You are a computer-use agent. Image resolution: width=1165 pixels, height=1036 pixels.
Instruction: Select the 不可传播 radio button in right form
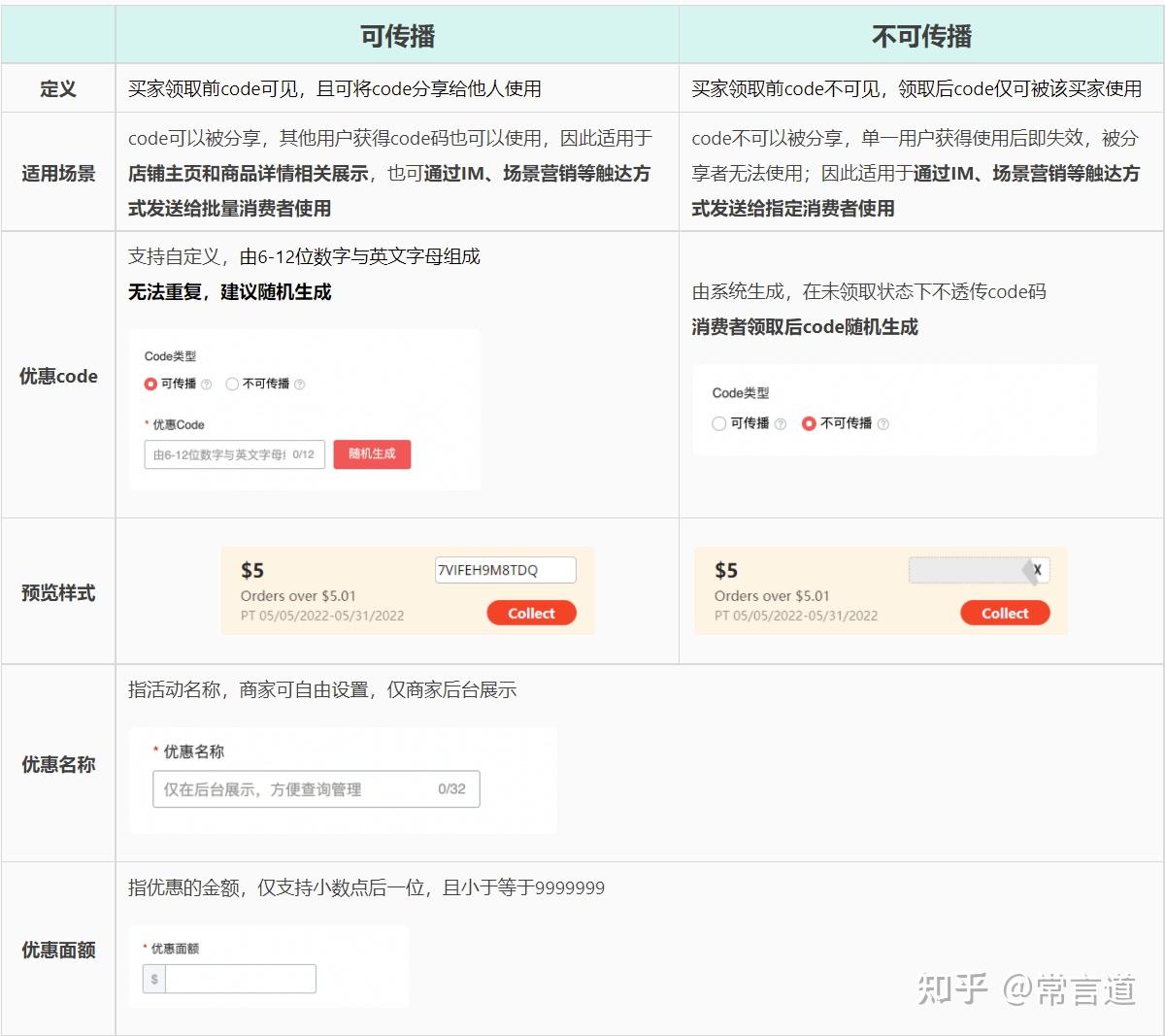coord(809,422)
